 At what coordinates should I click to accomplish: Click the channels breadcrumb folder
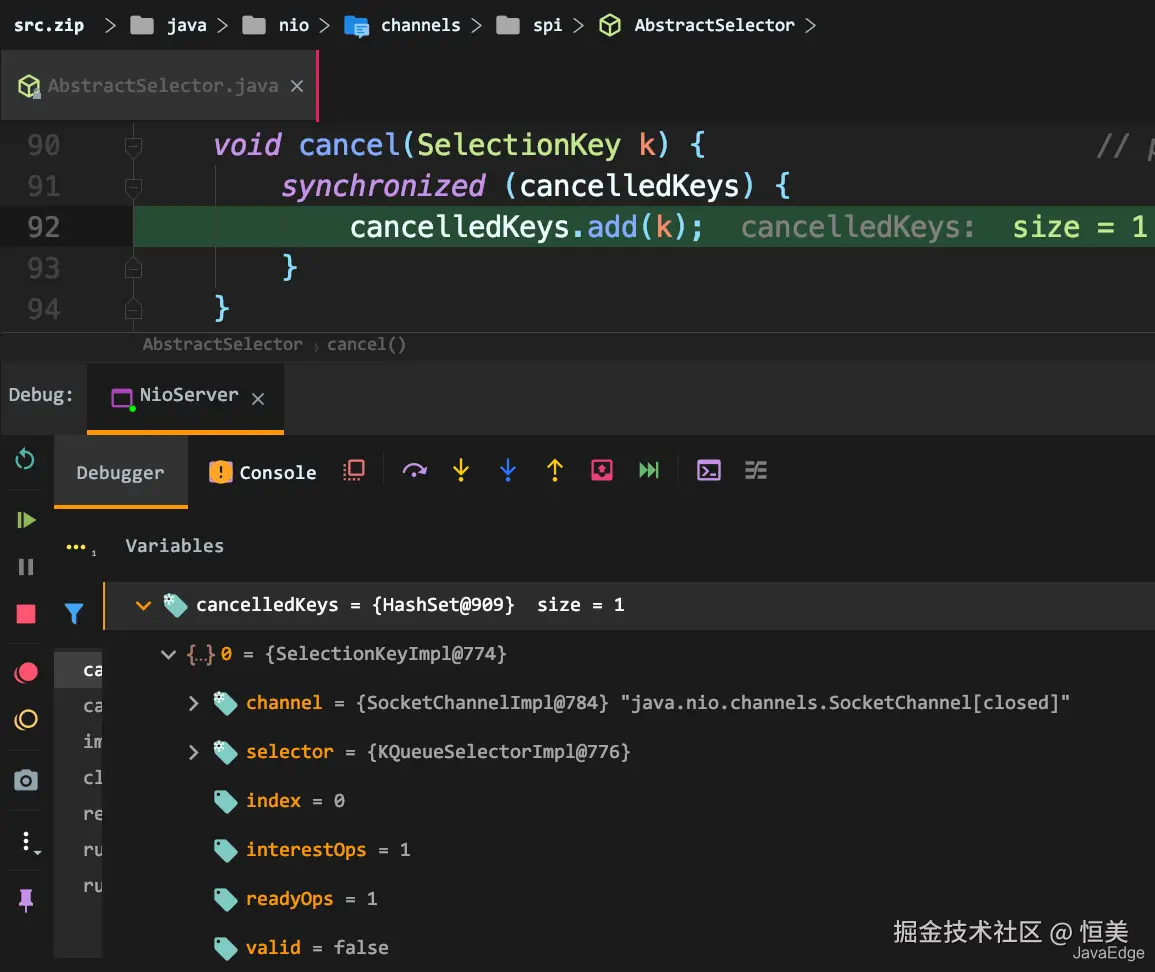click(x=420, y=25)
